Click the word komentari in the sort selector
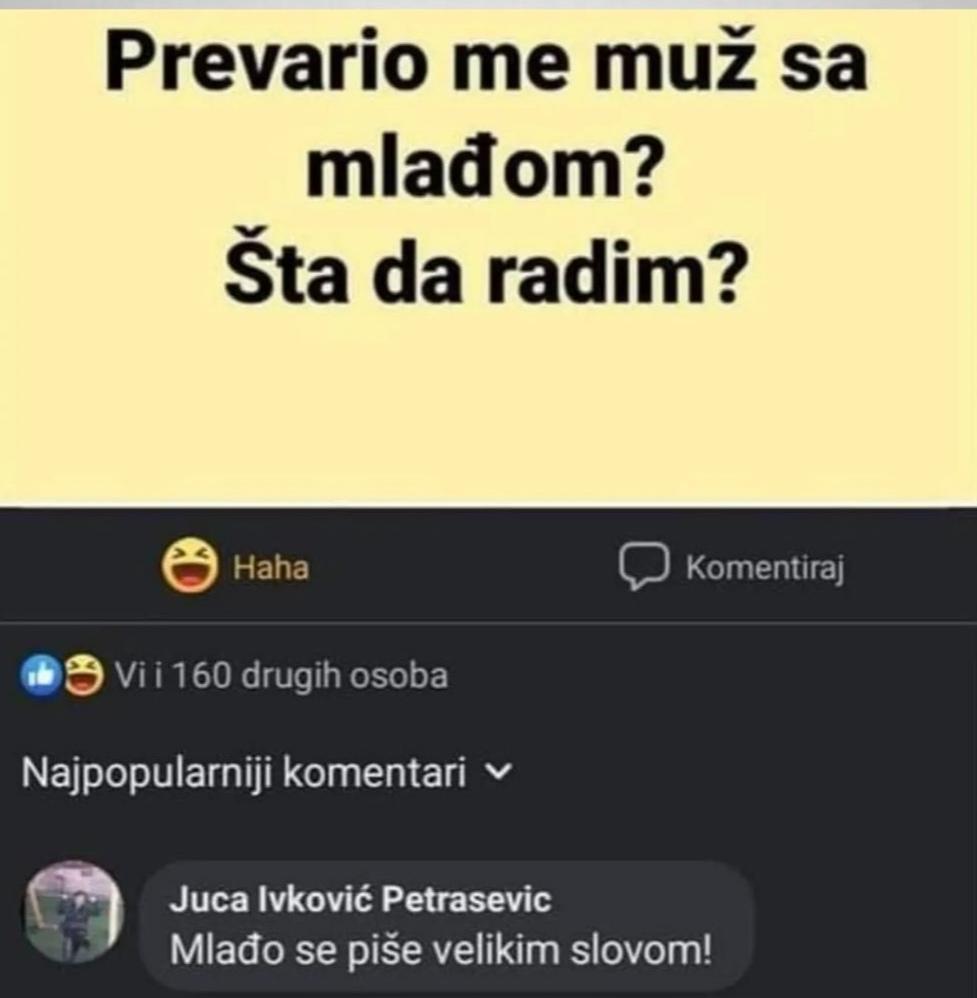The height and width of the screenshot is (998, 977). (x=374, y=773)
